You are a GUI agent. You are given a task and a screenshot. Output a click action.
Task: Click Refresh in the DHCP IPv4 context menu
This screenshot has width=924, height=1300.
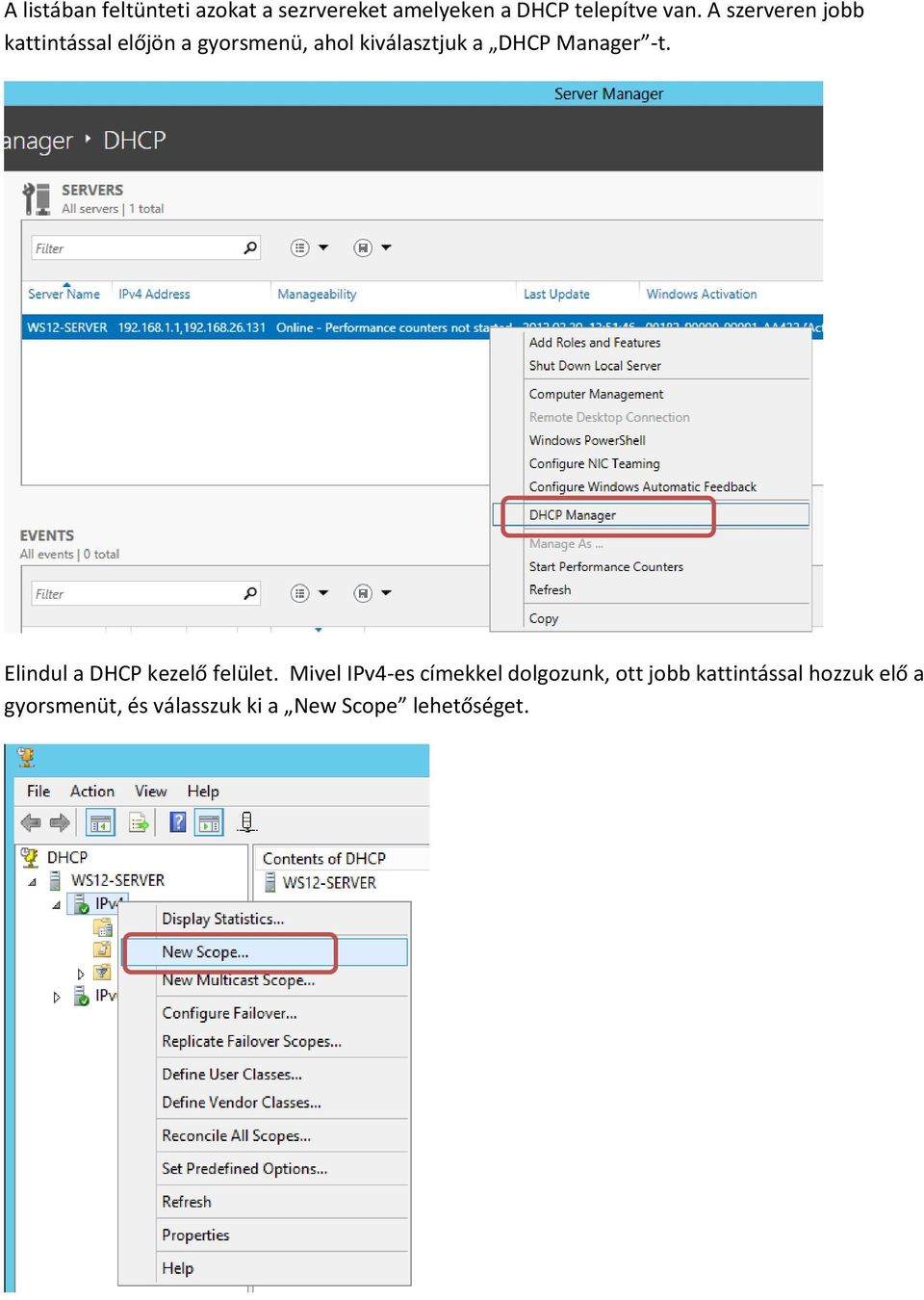186,1202
